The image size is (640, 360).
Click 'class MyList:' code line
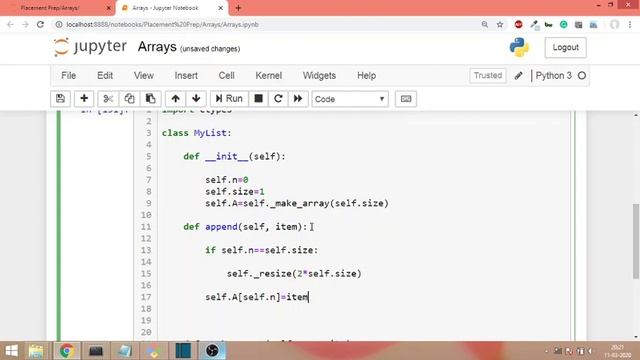tap(196, 133)
